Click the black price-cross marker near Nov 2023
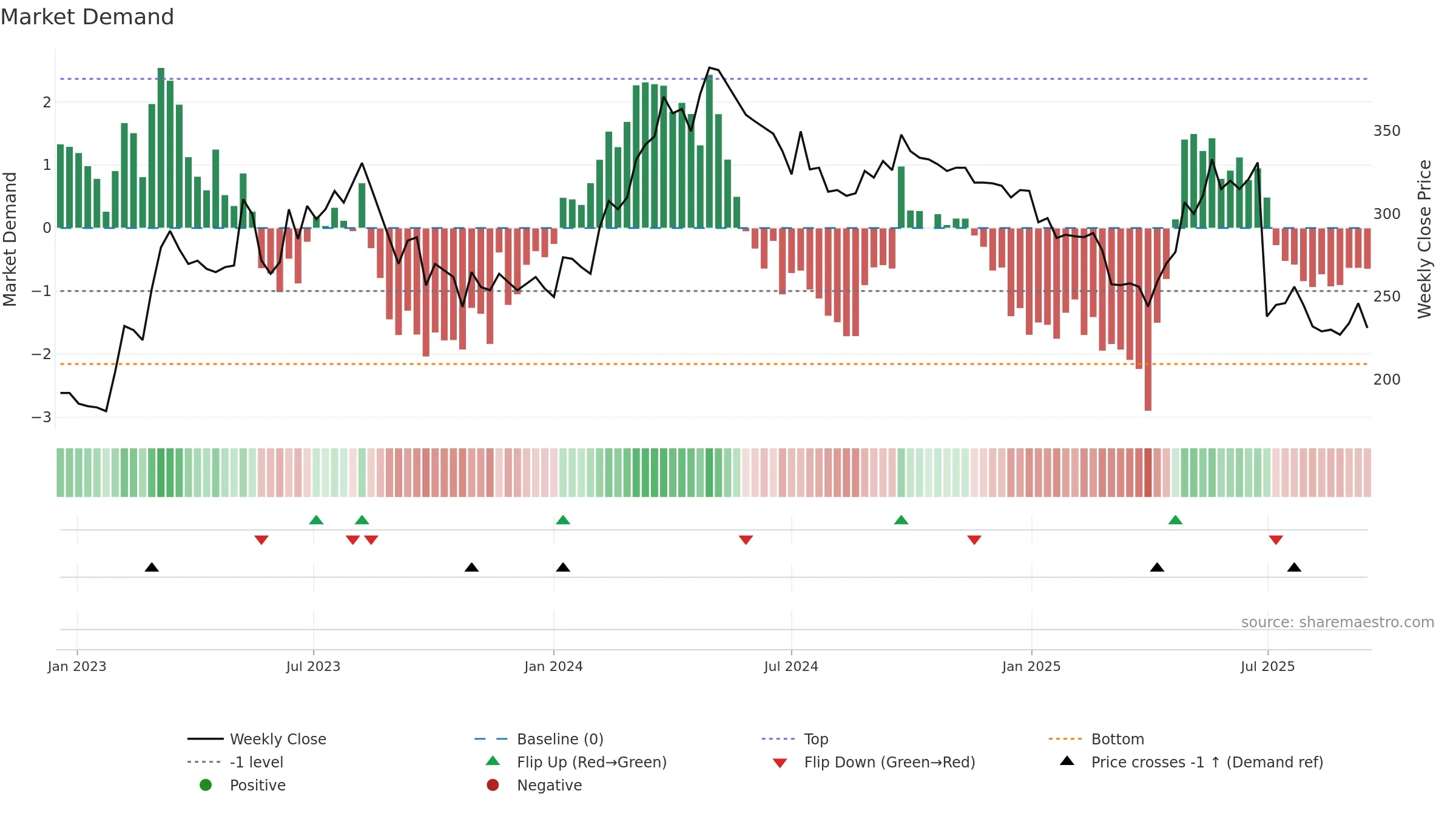The height and width of the screenshot is (819, 1456). click(x=471, y=567)
